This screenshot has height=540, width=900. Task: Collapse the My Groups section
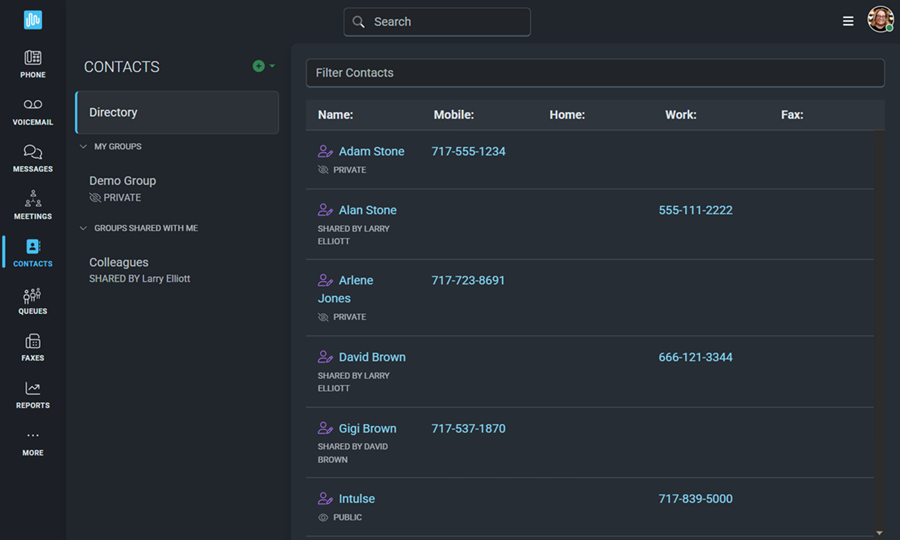click(84, 147)
